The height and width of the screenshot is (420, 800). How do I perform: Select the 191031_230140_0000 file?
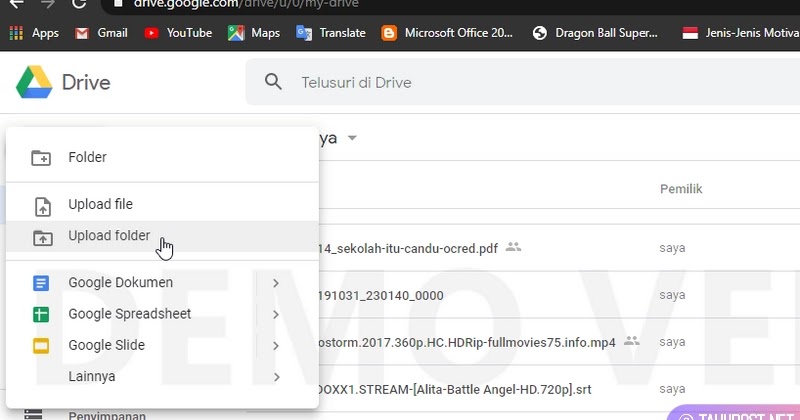(380, 295)
